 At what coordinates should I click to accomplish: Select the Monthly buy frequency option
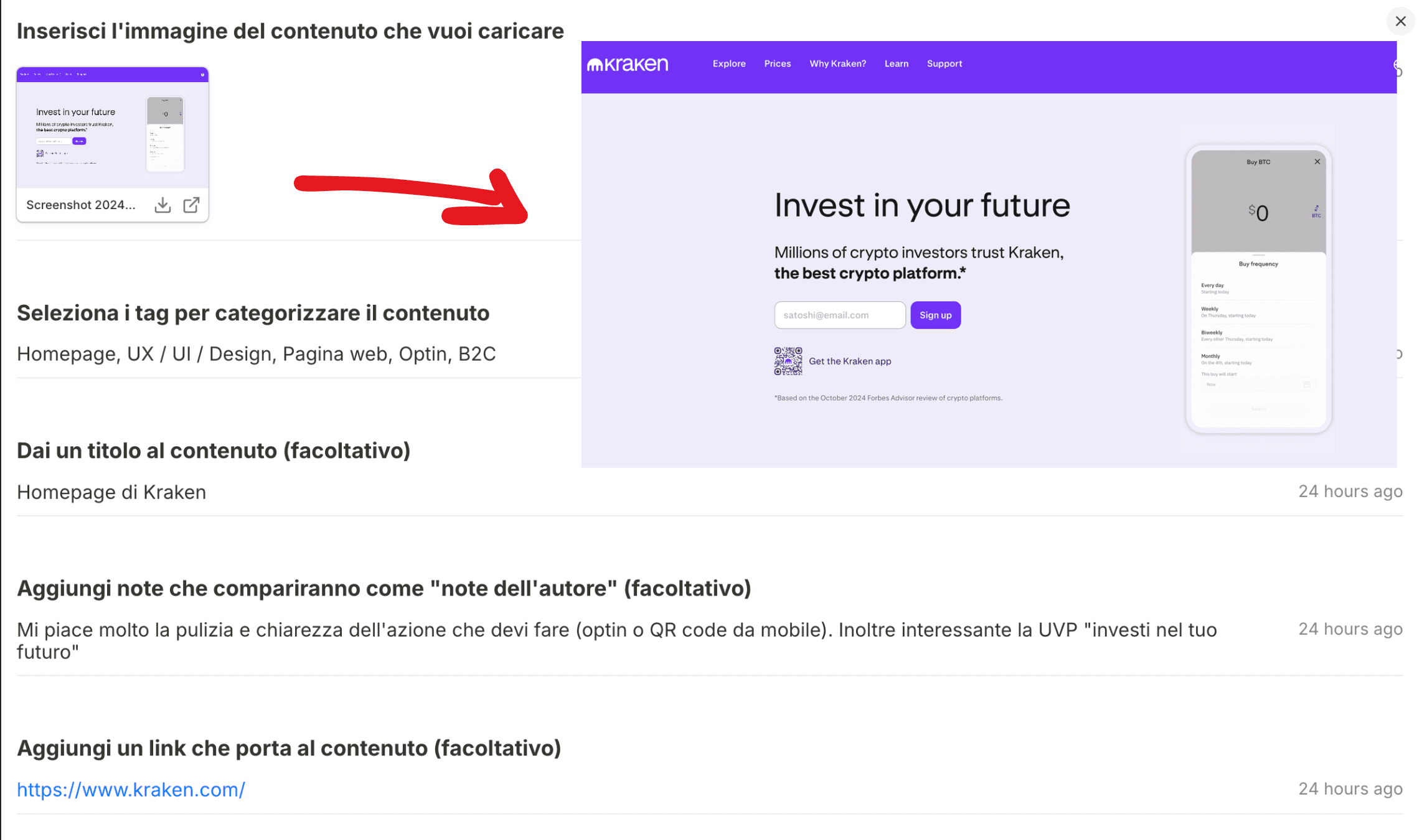click(x=1258, y=360)
